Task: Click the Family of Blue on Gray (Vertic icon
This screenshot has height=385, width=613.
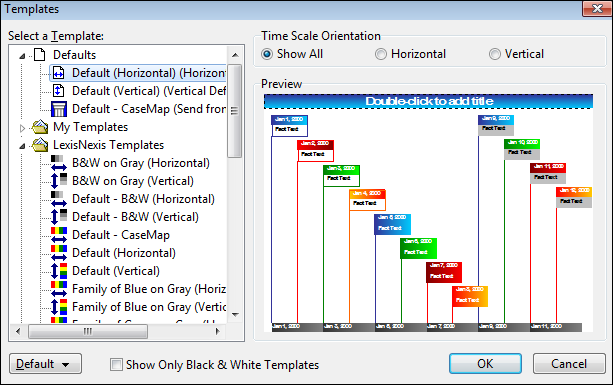Action: click(59, 307)
